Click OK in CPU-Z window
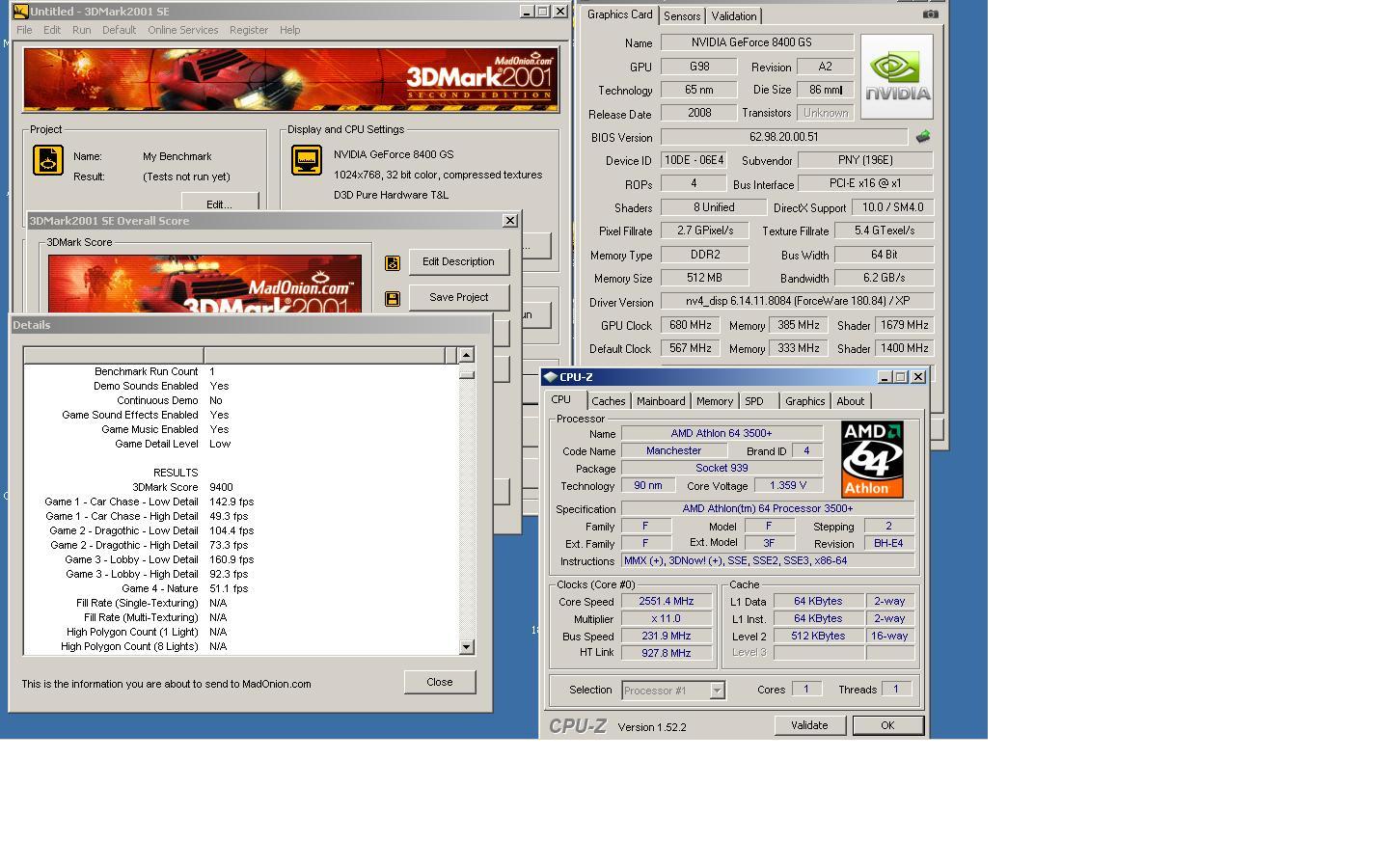The width and height of the screenshot is (1389, 868). coord(887,725)
